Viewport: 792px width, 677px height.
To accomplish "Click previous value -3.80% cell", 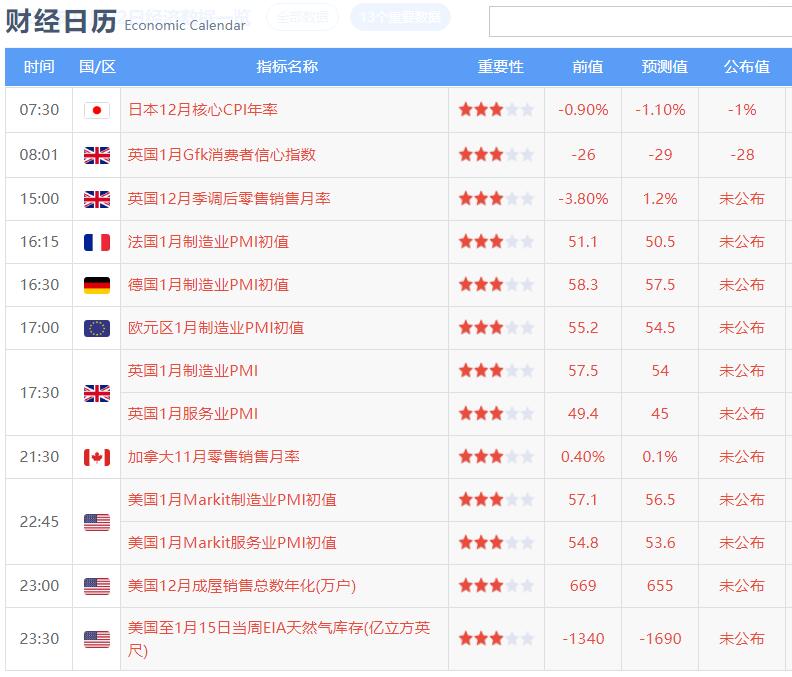I will coord(583,199).
